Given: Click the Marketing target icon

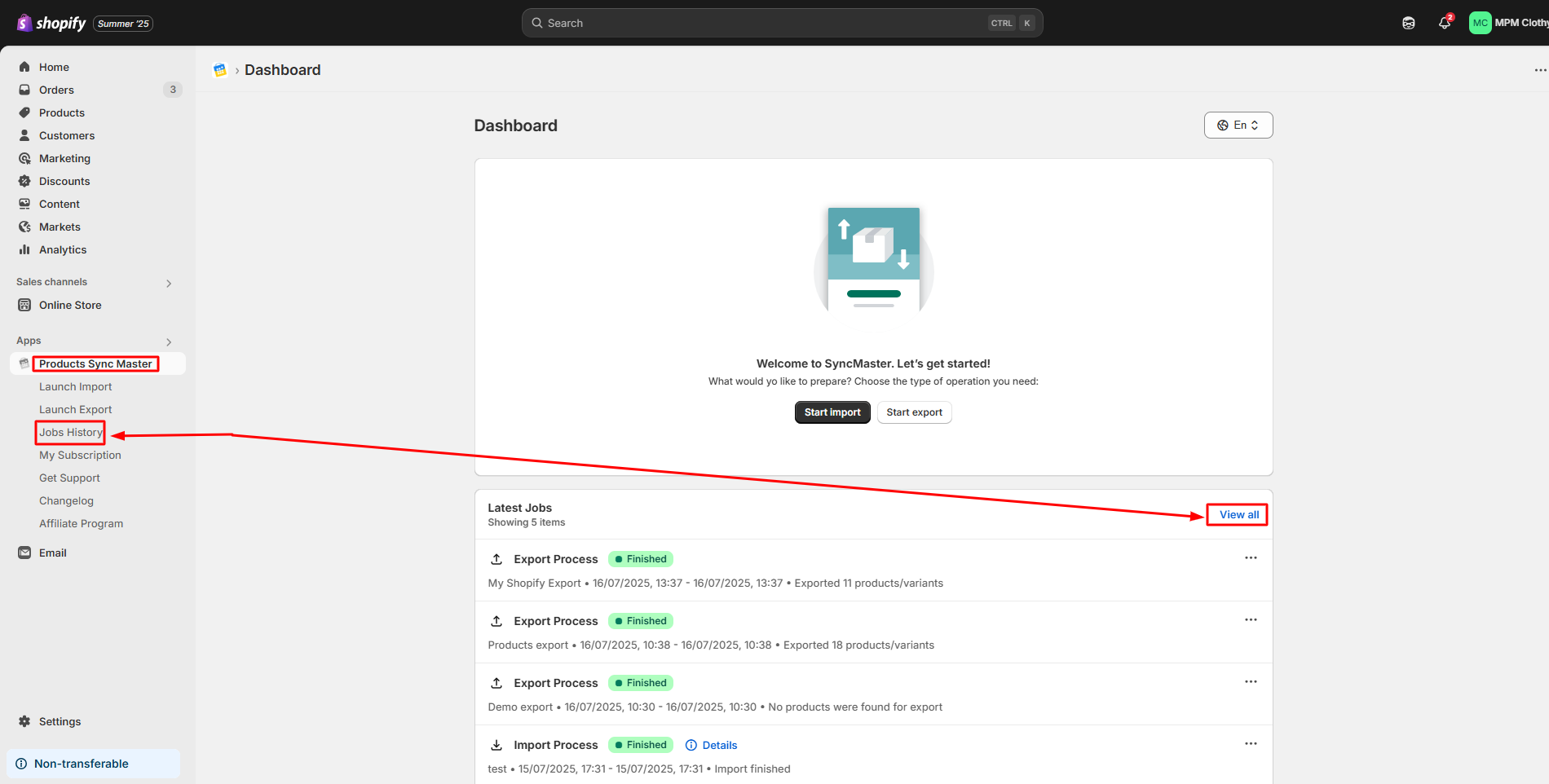Looking at the screenshot, I should (x=24, y=158).
